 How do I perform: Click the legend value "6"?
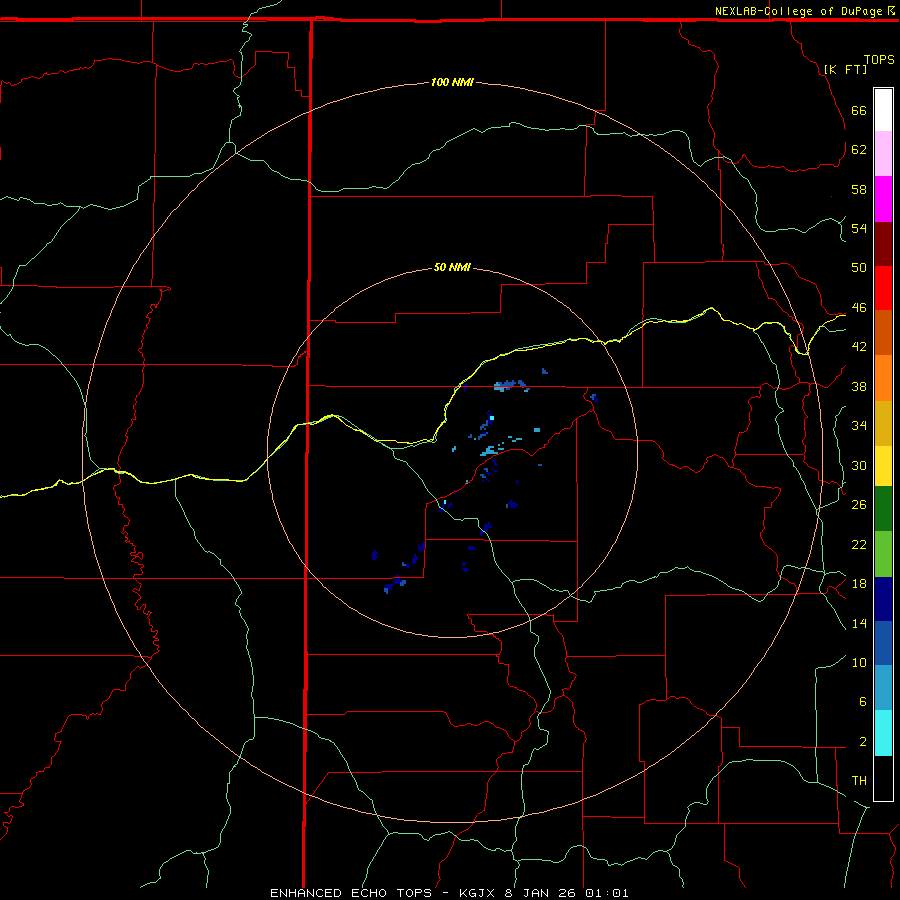(862, 701)
